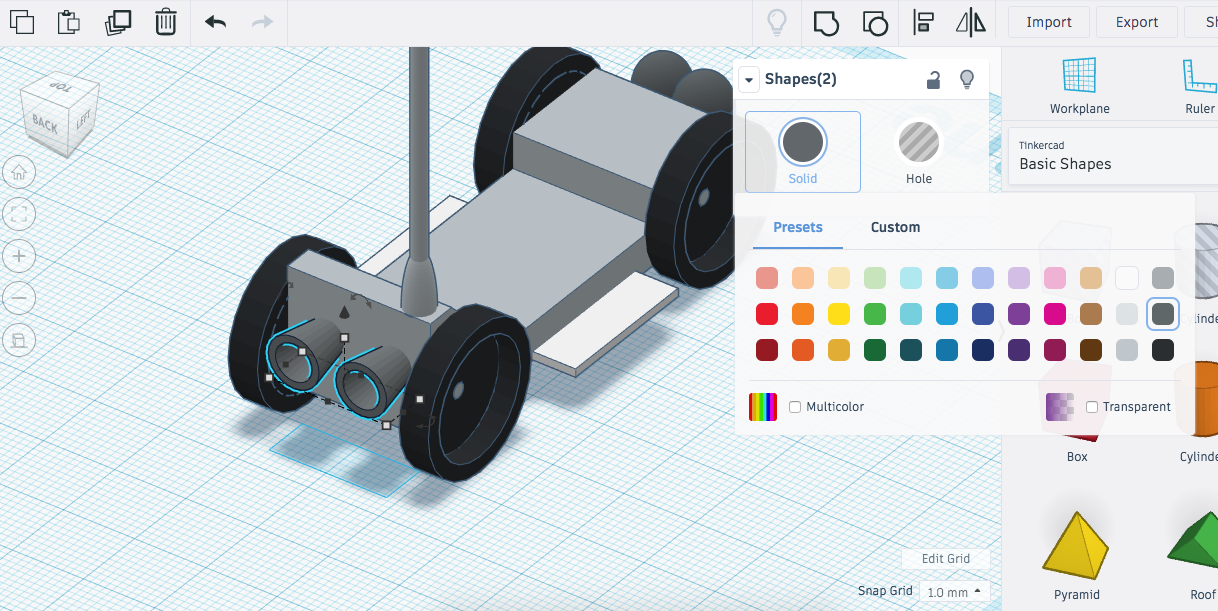Open the Align tool
This screenshot has height=611, width=1218.
point(924,22)
